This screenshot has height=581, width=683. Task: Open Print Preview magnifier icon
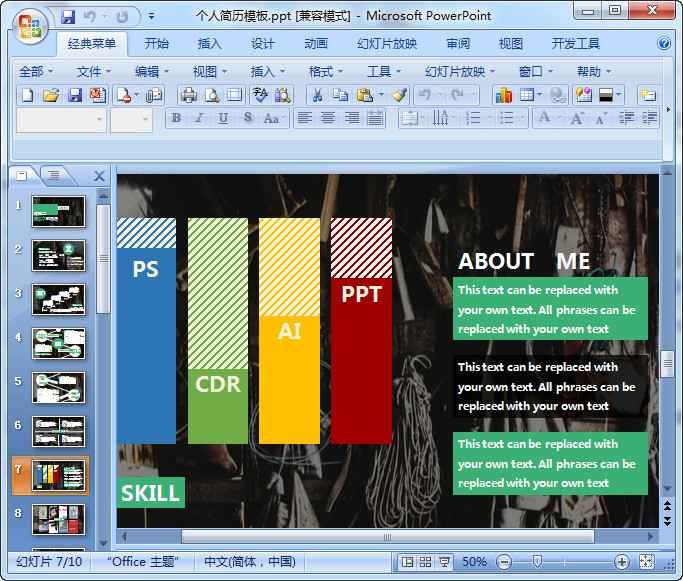coord(212,95)
